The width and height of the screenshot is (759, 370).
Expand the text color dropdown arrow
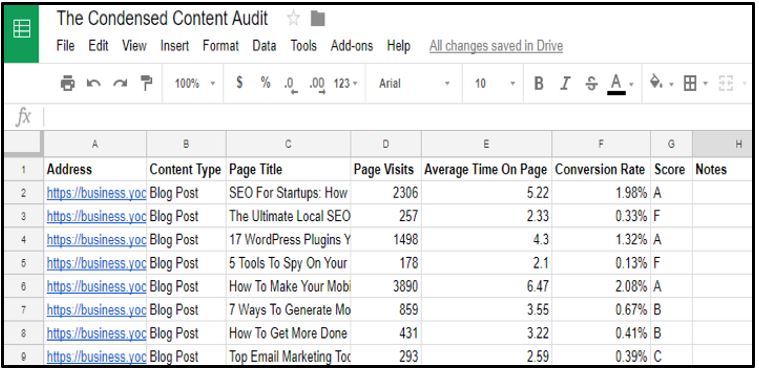(x=631, y=84)
